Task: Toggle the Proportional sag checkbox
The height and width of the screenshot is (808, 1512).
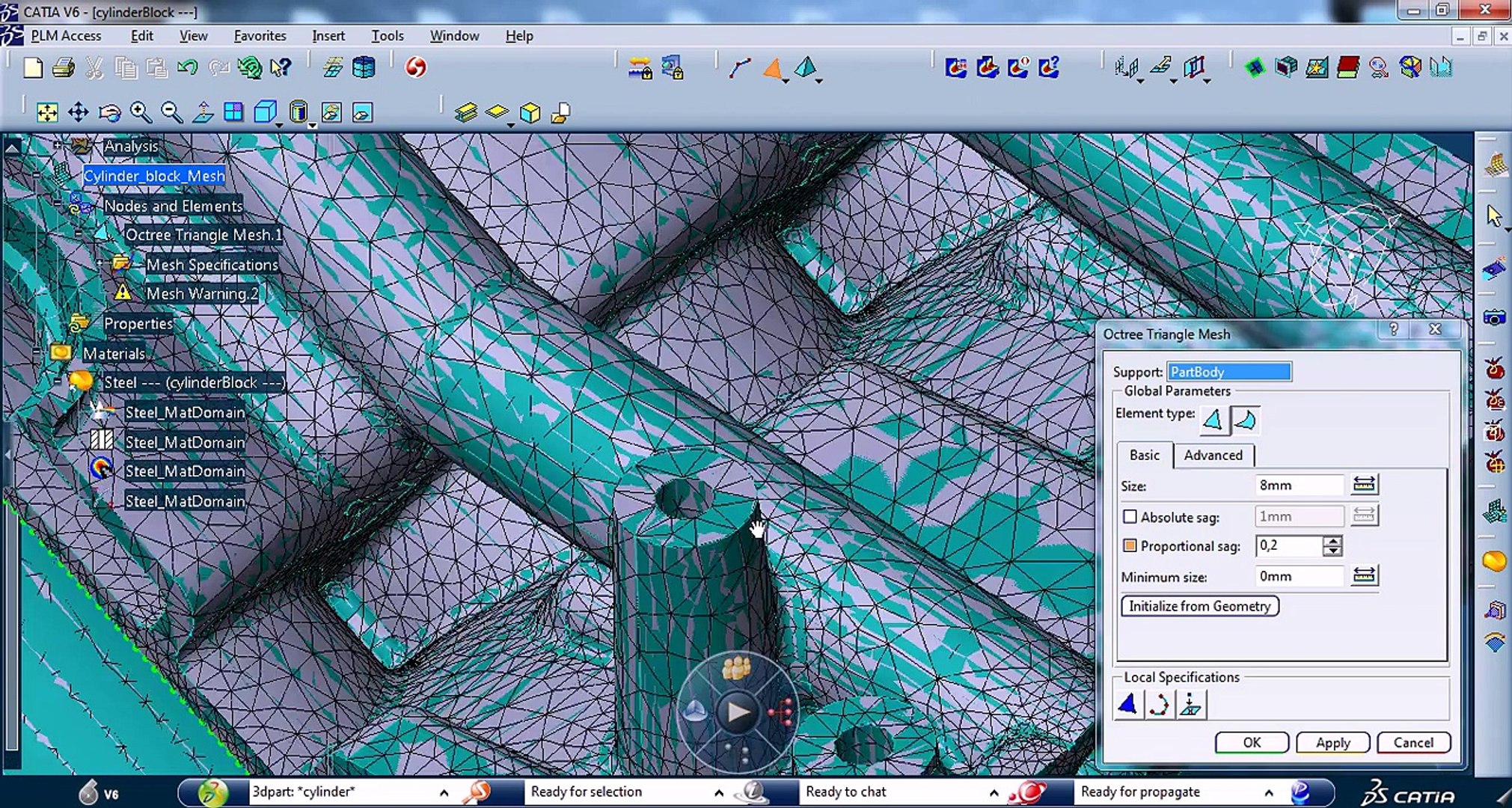Action: 1130,546
